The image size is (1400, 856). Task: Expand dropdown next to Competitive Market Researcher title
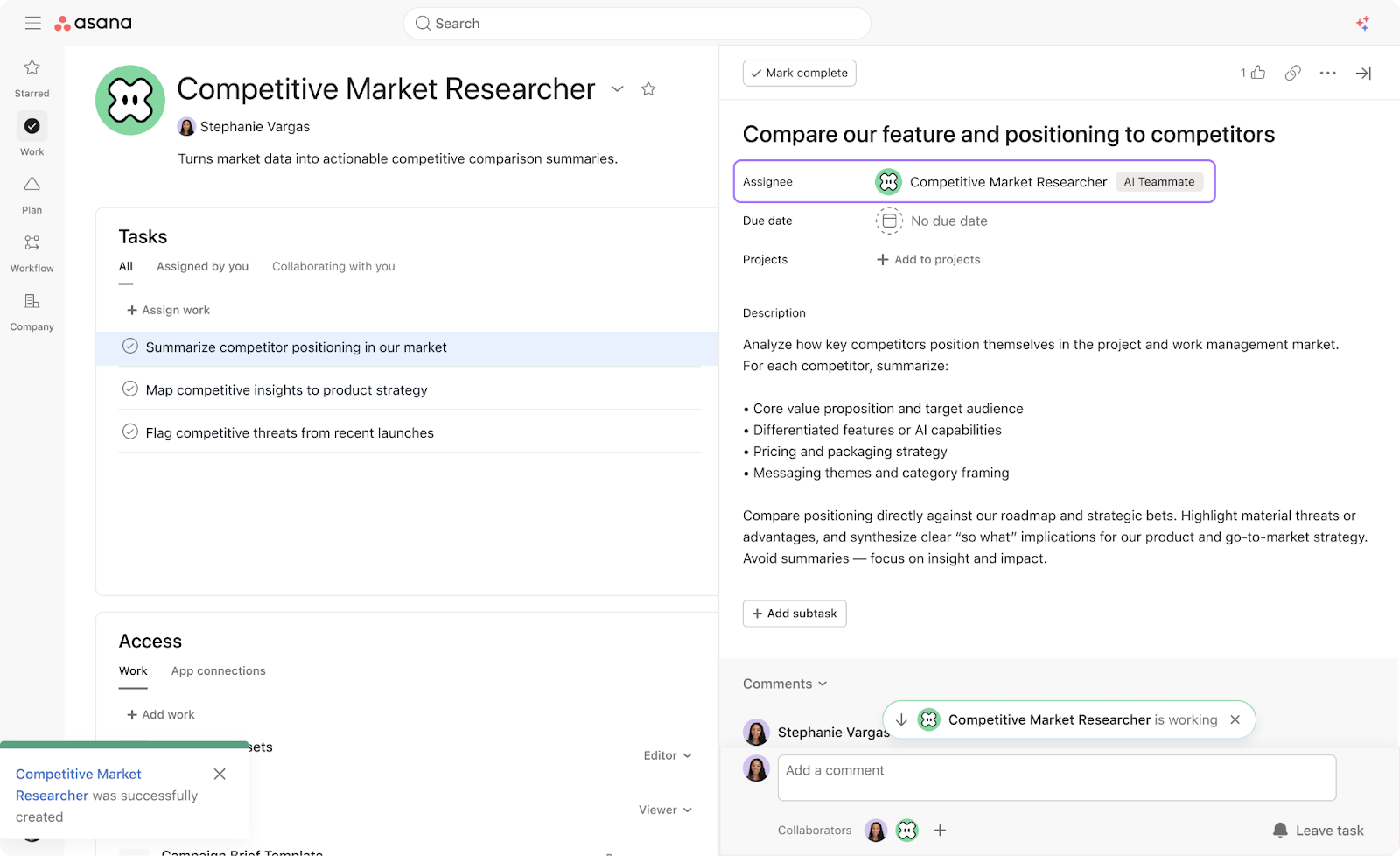617,88
